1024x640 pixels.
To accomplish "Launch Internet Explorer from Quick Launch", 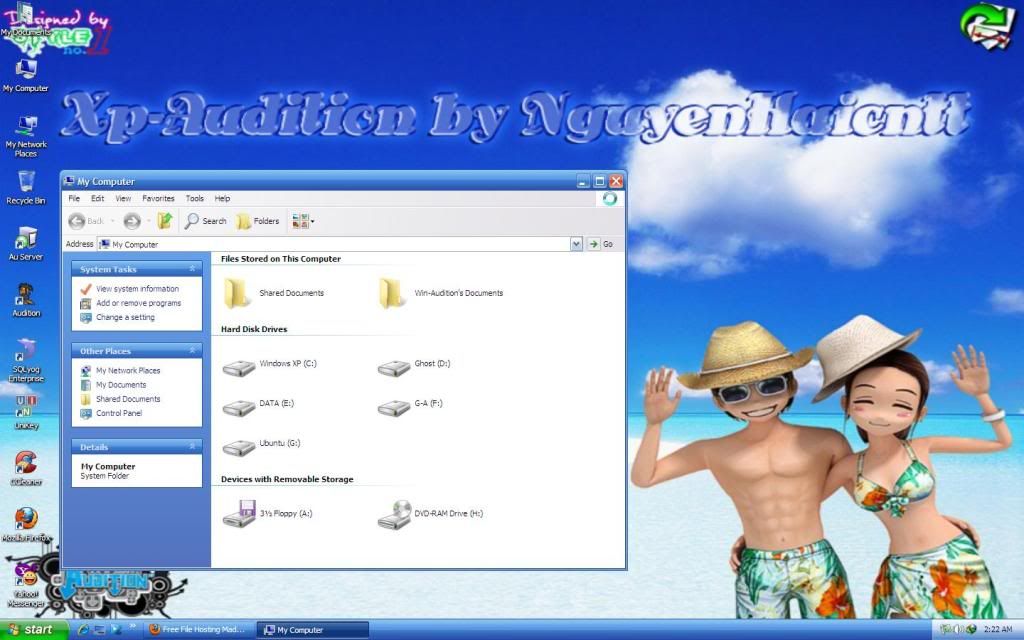I will [84, 630].
